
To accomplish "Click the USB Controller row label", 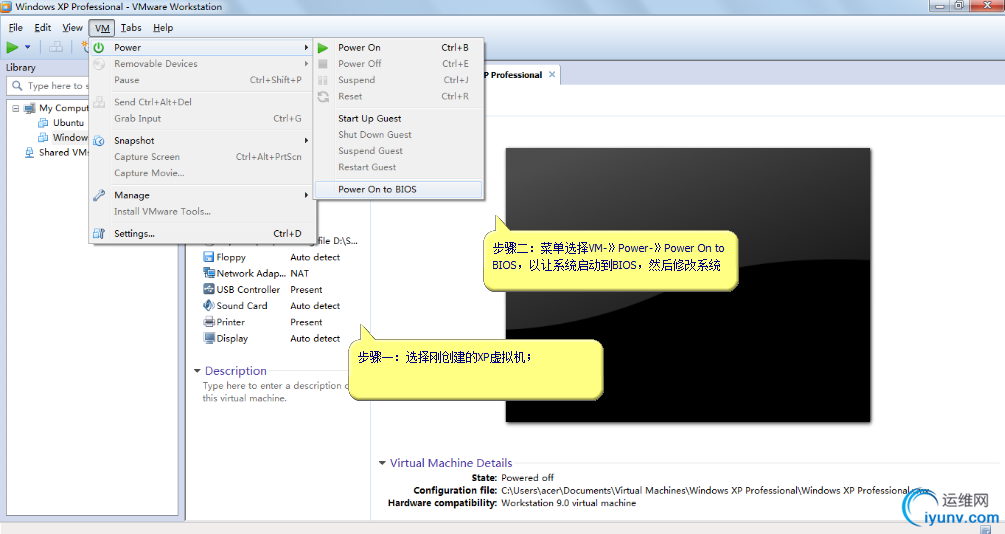I will click(248, 290).
